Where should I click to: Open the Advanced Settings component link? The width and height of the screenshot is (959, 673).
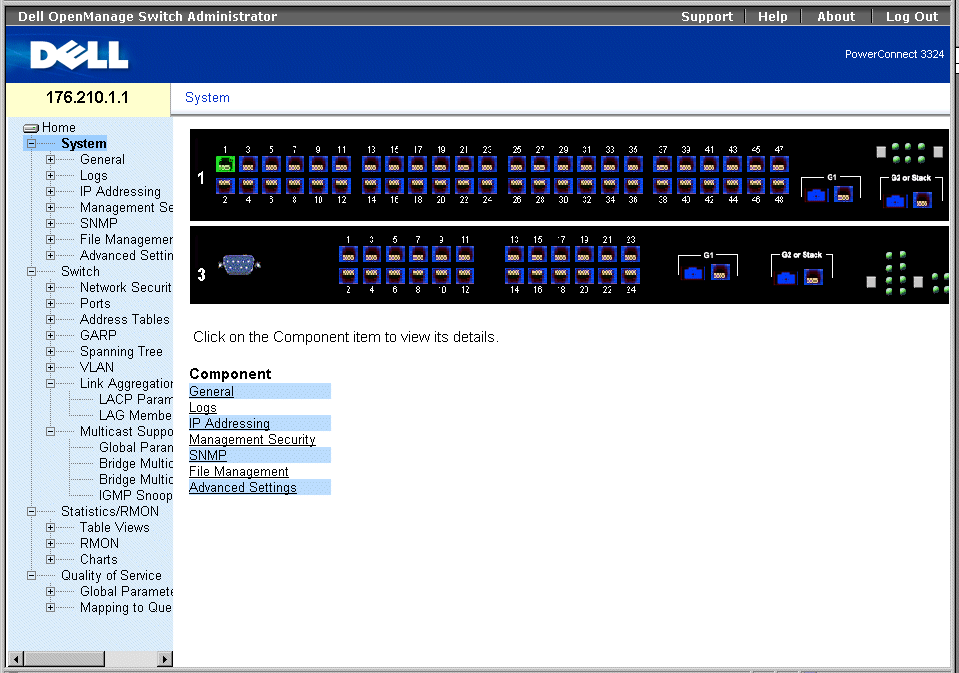click(243, 488)
